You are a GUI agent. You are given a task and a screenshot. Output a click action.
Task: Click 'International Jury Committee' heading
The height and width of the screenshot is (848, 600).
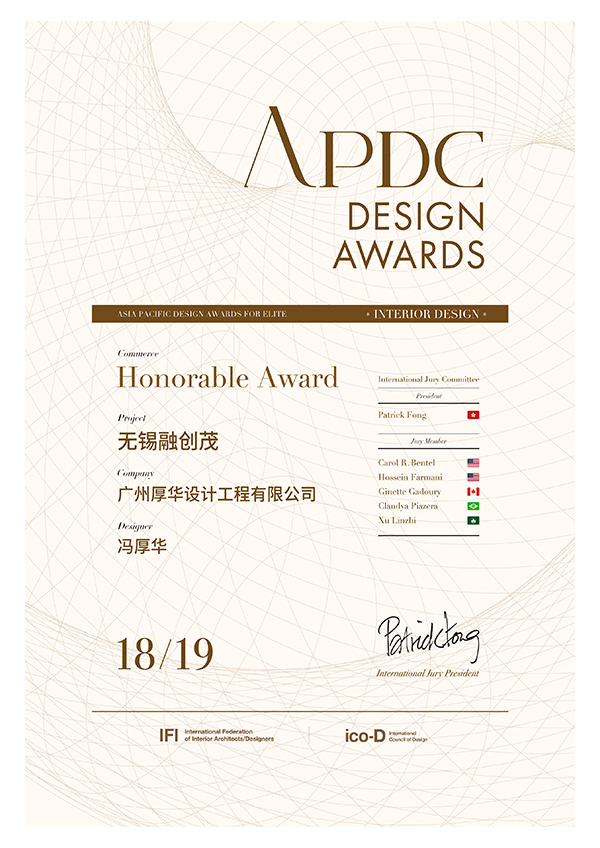click(x=428, y=379)
